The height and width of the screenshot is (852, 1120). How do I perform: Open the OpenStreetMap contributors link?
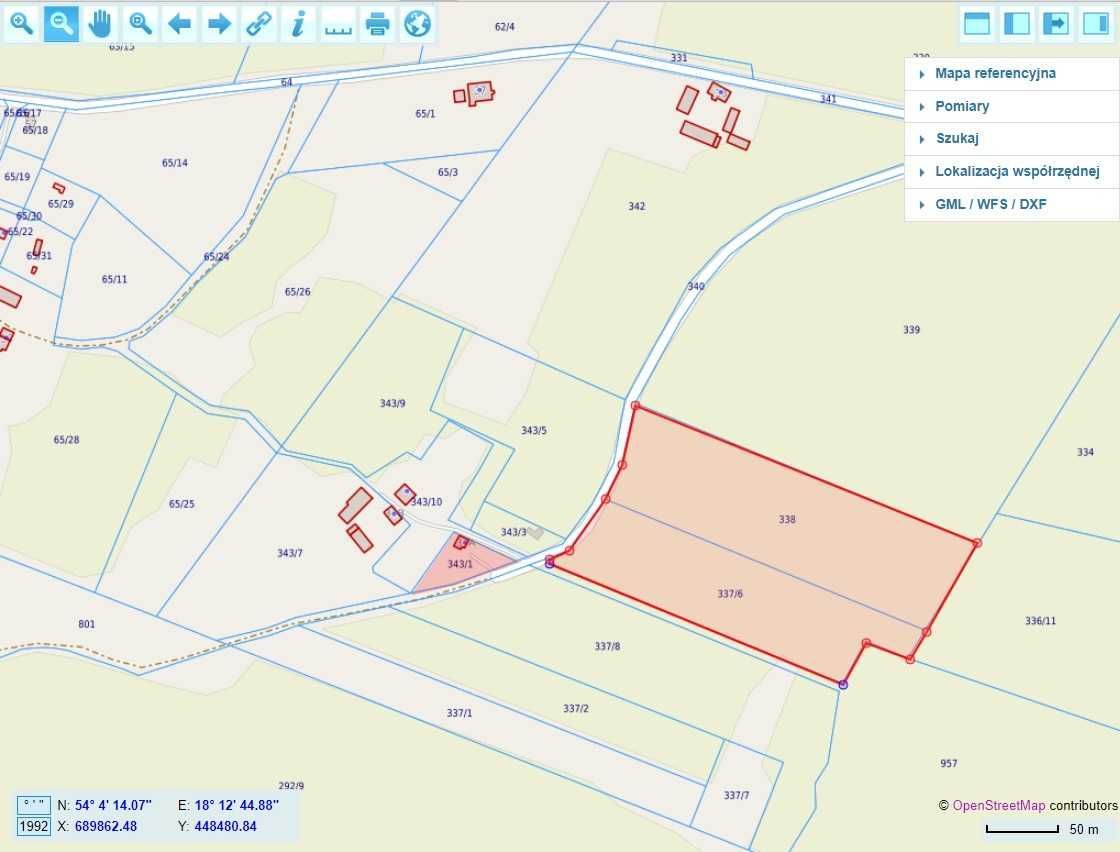pos(999,806)
